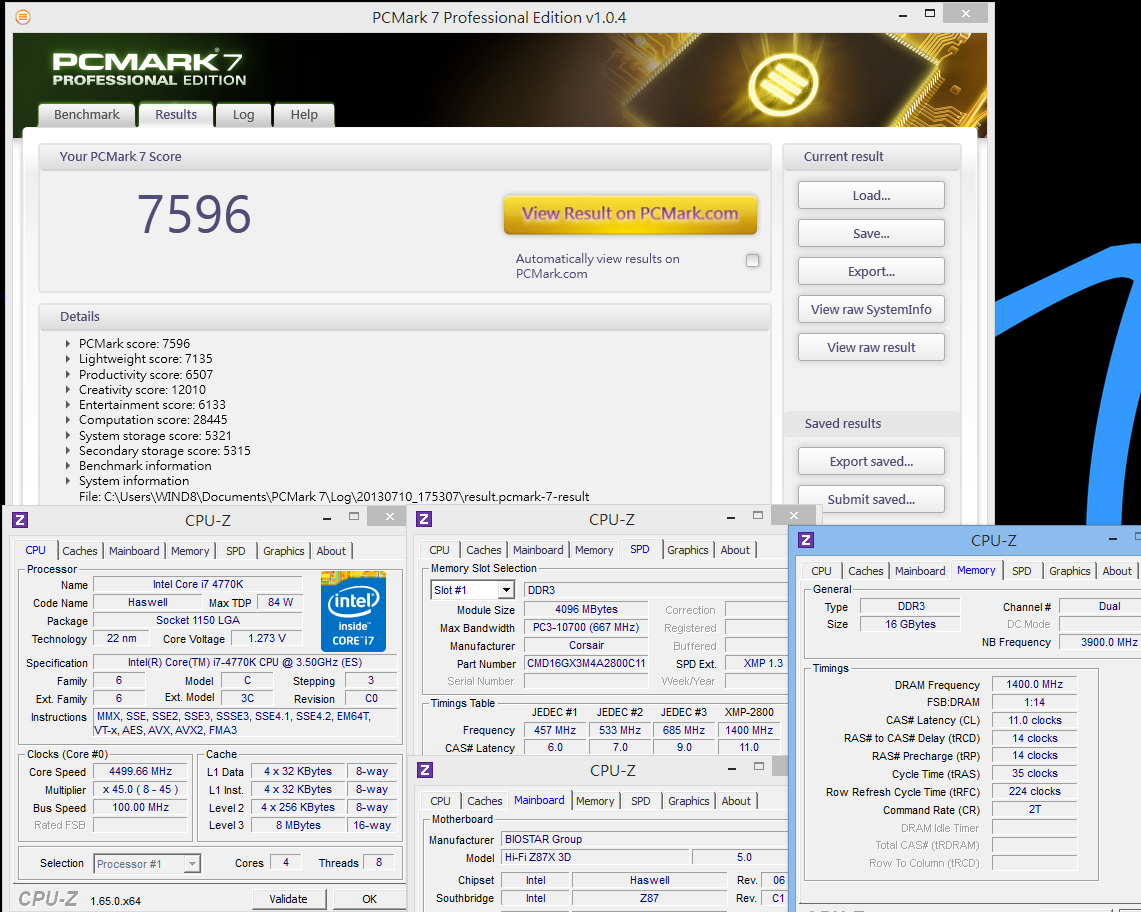Click View Result on PCMark.com button
The height and width of the screenshot is (912, 1141).
pos(630,214)
